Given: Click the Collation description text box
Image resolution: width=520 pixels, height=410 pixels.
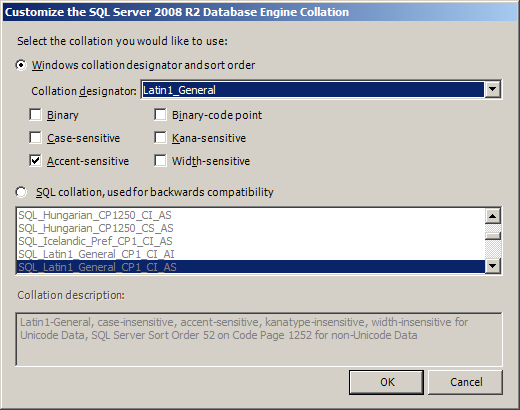Looking at the screenshot, I should point(259,339).
